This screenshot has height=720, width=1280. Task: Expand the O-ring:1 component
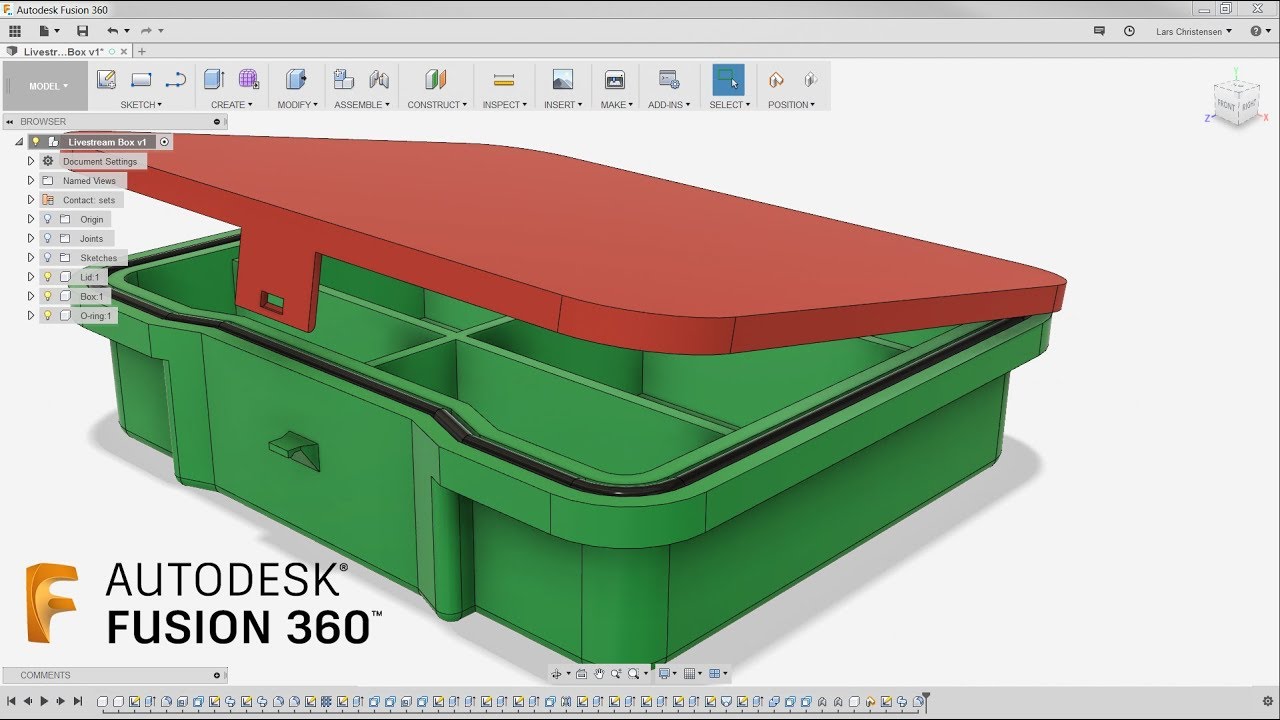click(31, 315)
